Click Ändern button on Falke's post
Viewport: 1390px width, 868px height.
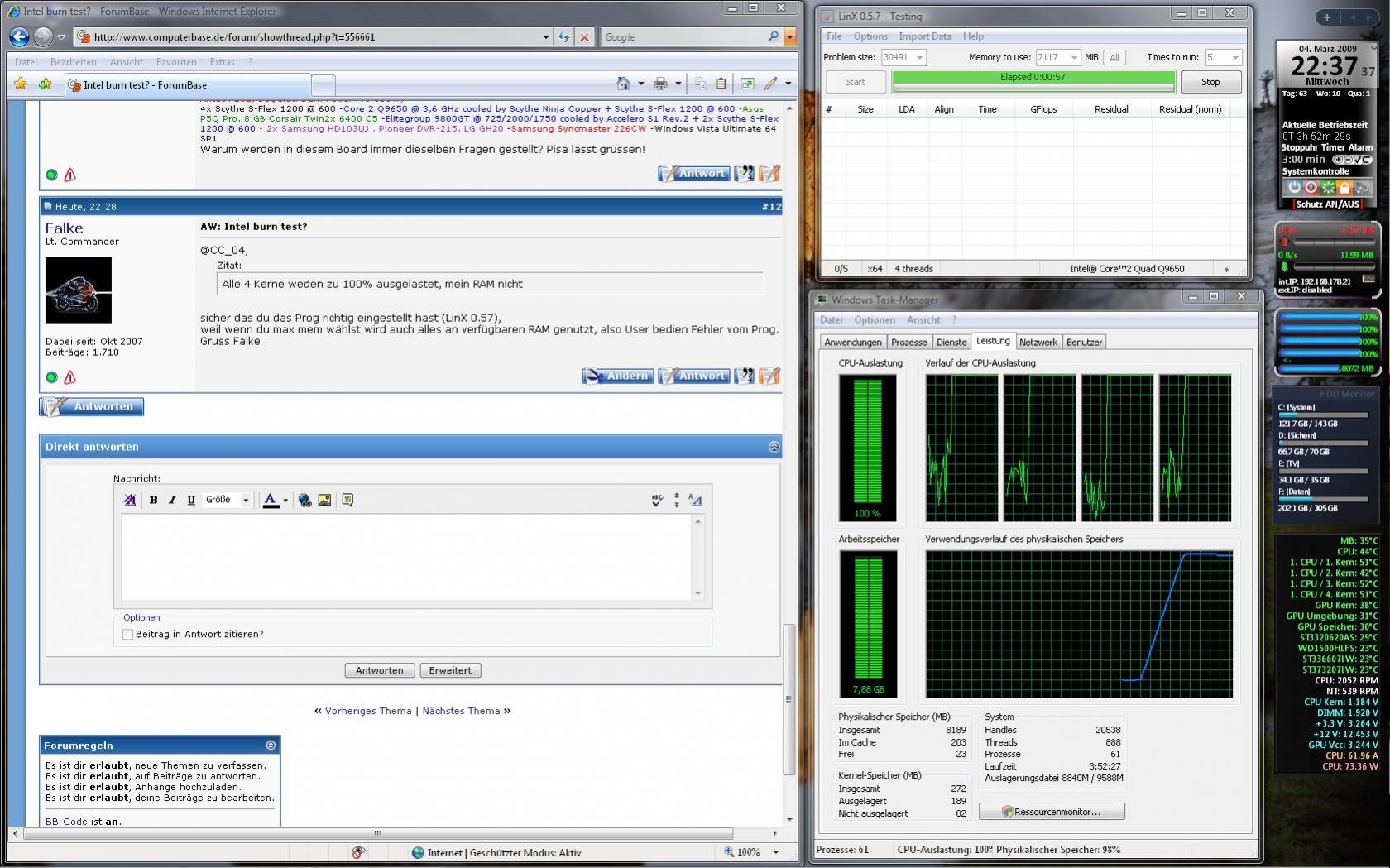pyautogui.click(x=617, y=376)
